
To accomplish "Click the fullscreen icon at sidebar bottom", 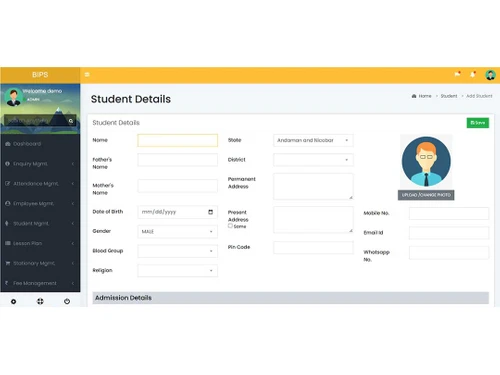I will pos(40,301).
